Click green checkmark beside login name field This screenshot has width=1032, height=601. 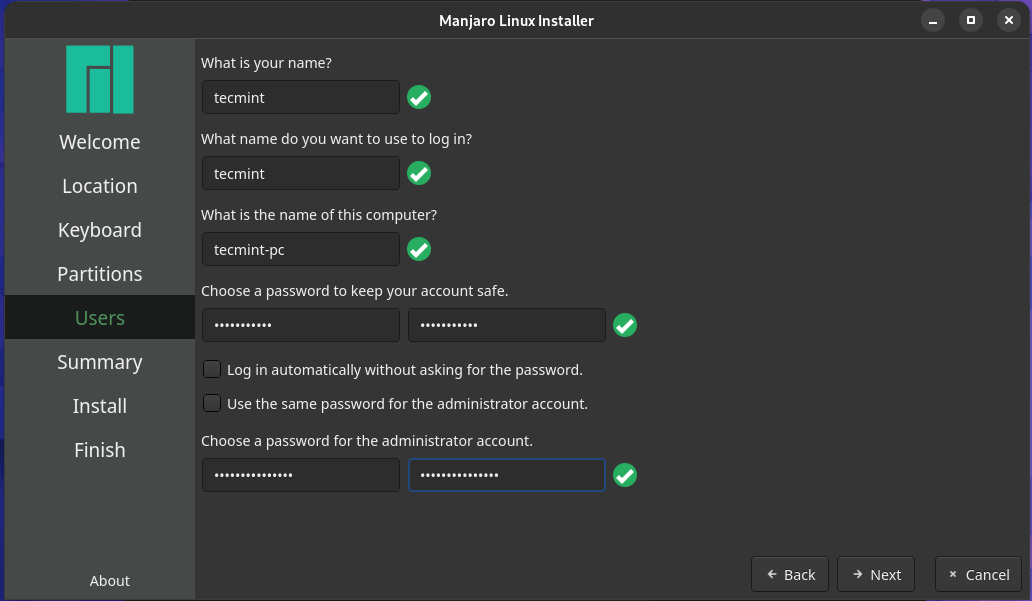(x=419, y=174)
